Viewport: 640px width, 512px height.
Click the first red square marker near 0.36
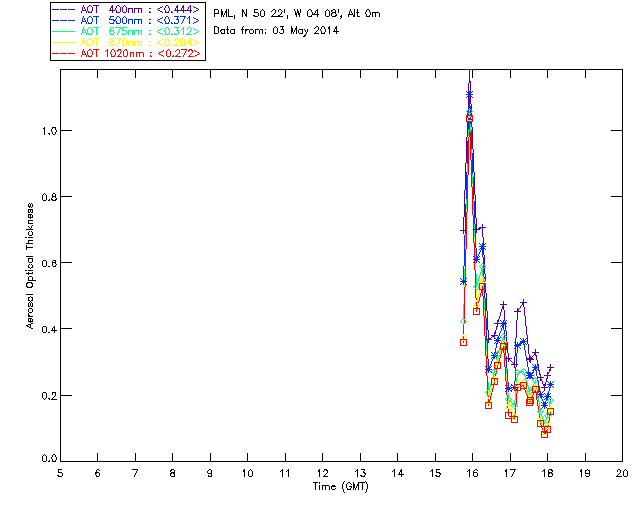point(463,343)
